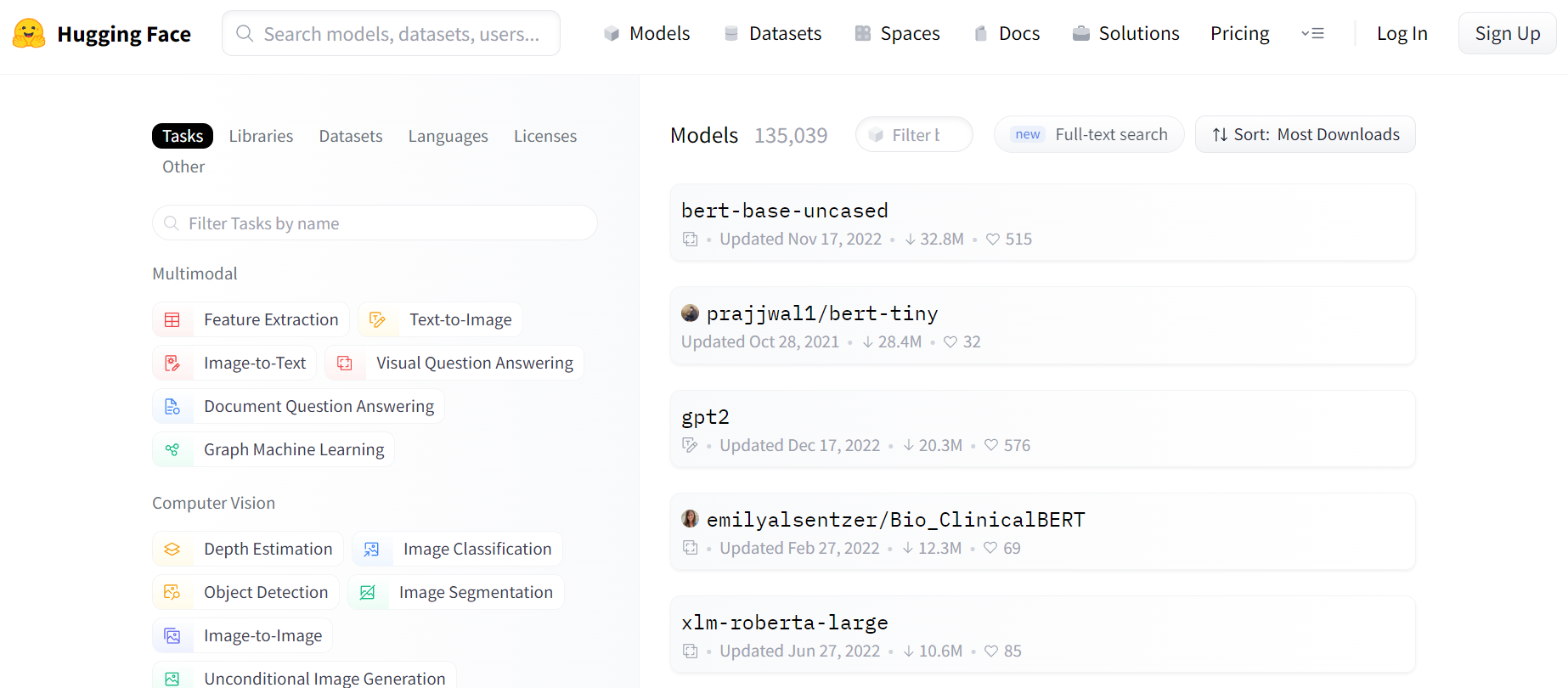Screen dimensions: 1568x688
Task: Switch to the Libraries tab
Action: pos(261,136)
